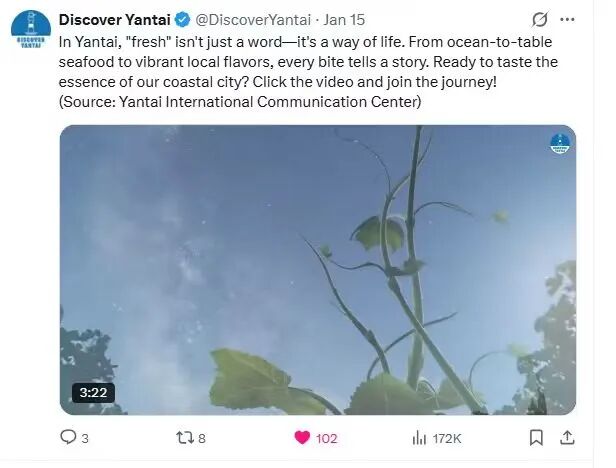
Task: Click the Discover Yantai display name
Action: click(x=115, y=20)
